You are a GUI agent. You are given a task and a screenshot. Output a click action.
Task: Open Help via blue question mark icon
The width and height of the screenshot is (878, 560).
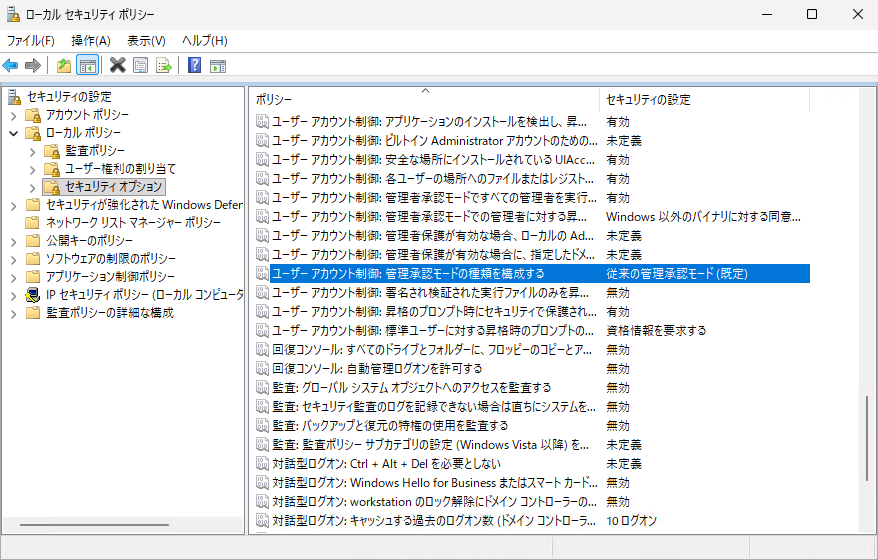tap(194, 65)
